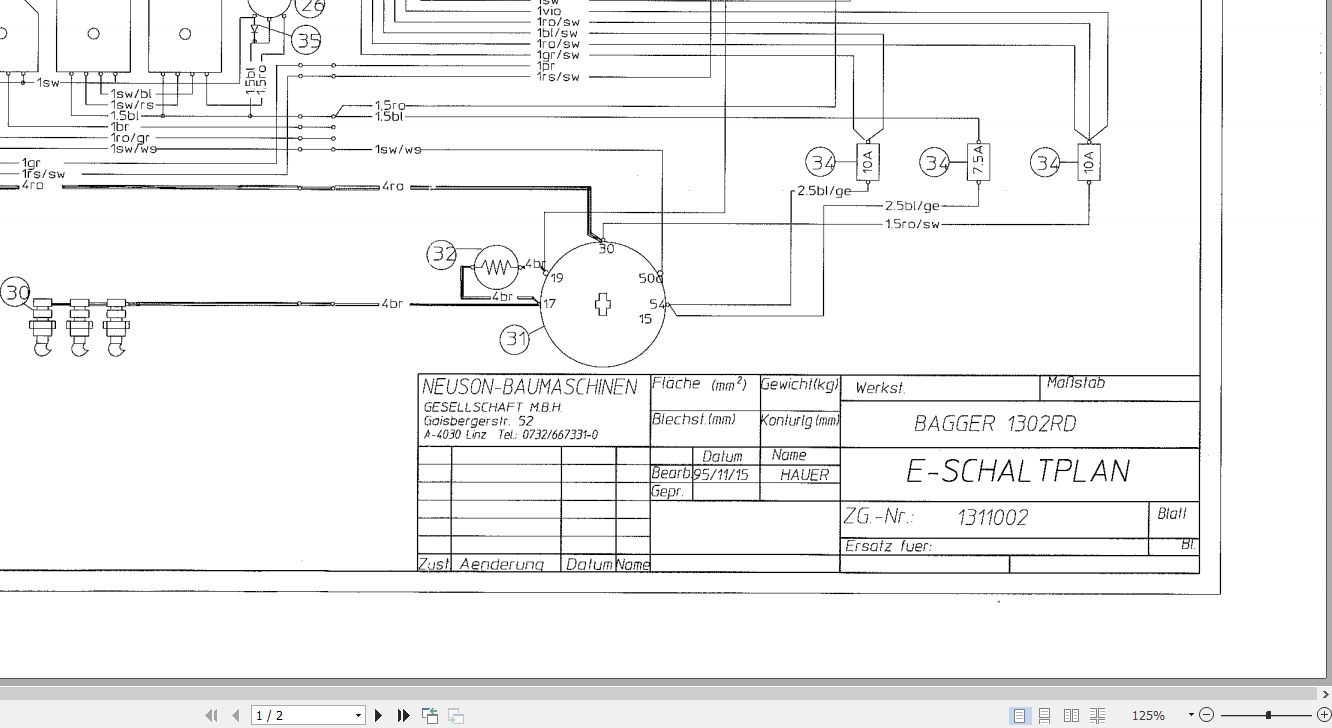The height and width of the screenshot is (728, 1332).
Task: Click the drawing number 1311002
Action: tap(992, 517)
